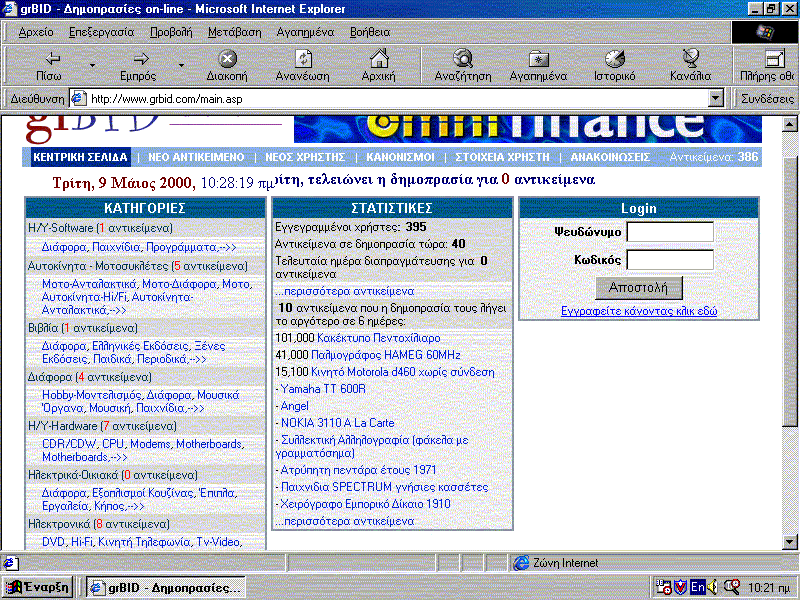Open the Μετάβαση menu
Image resolution: width=800 pixels, height=600 pixels.
[x=234, y=32]
